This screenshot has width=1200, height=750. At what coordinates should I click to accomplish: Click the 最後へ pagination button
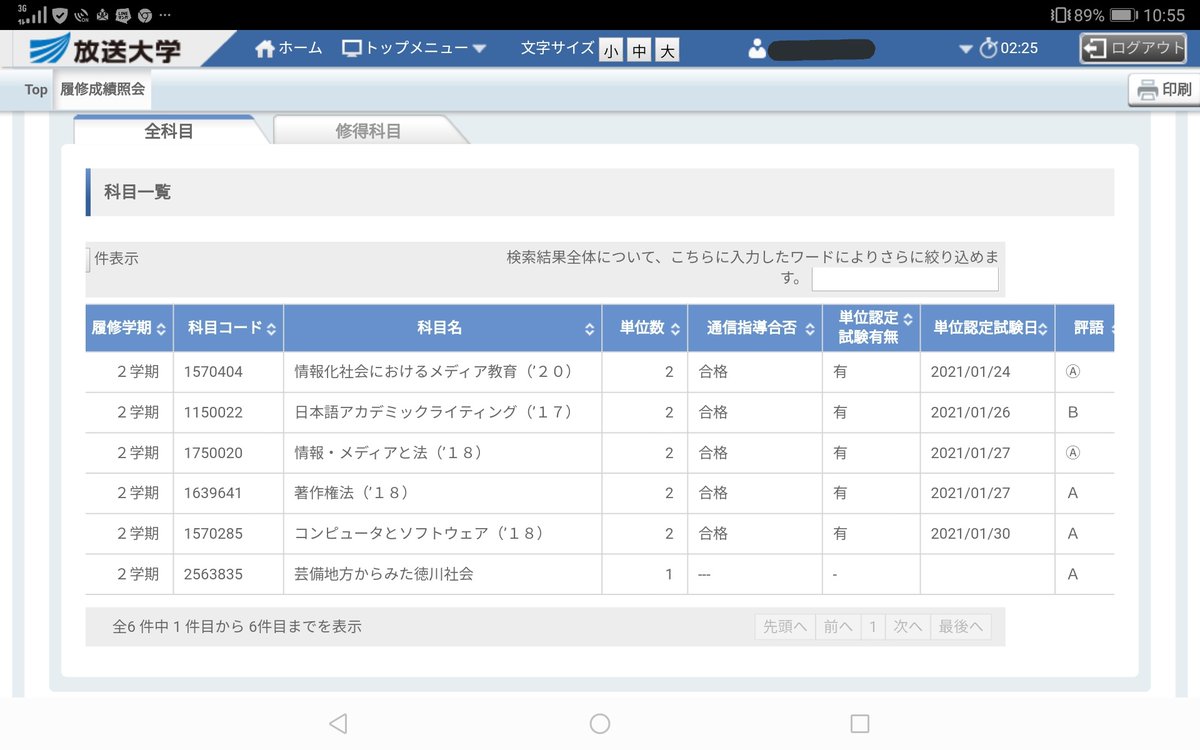tap(961, 625)
